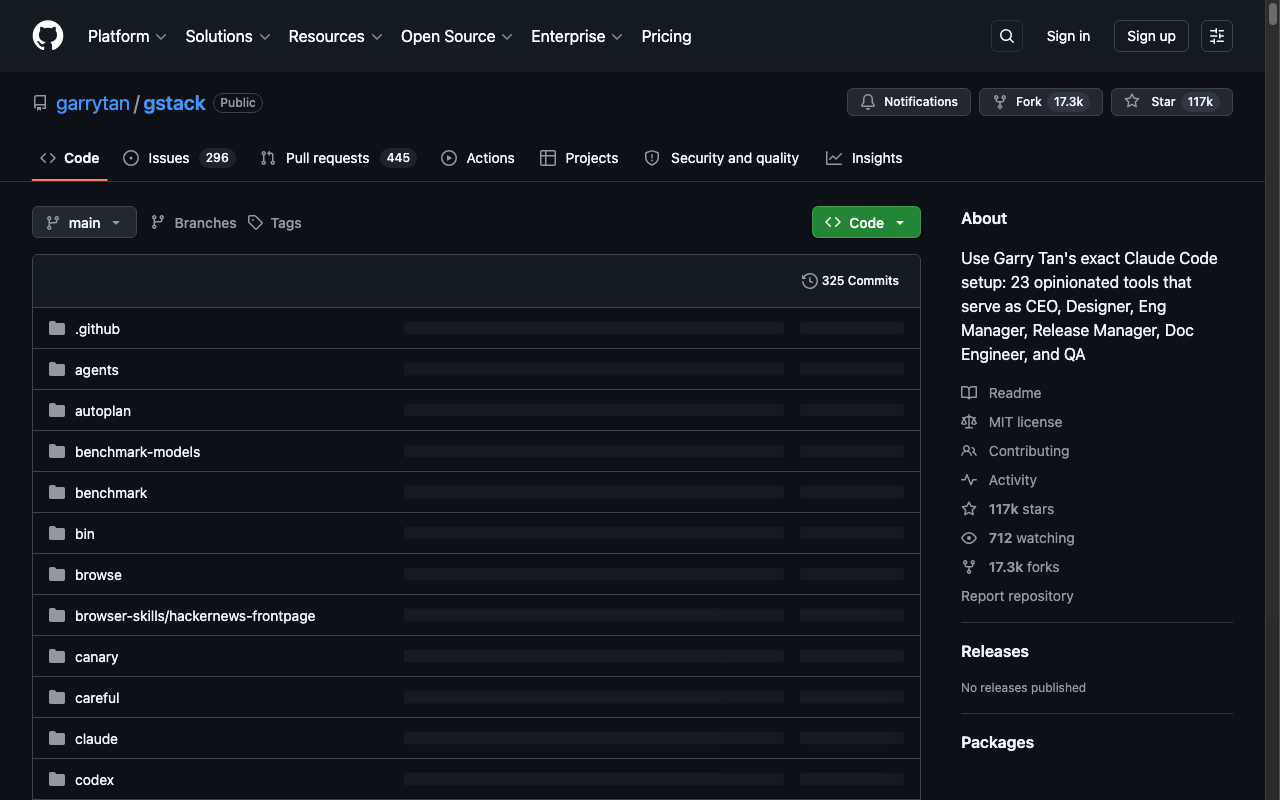The image size is (1280, 800).
Task: Click the fork icon beside 17.3k forks
Action: click(969, 567)
